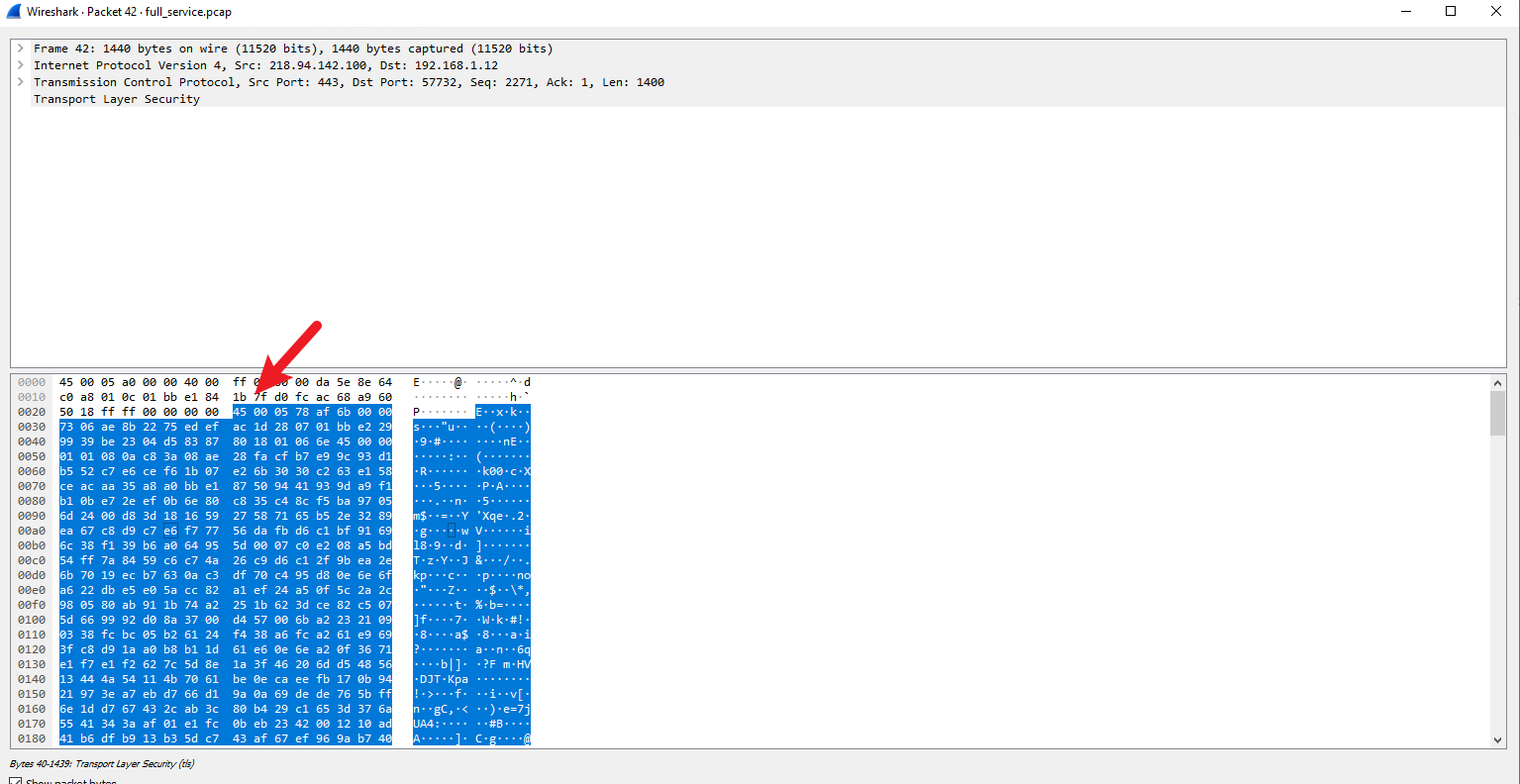
Task: Toggle the Show packet bytes checkbox
Action: (15, 781)
